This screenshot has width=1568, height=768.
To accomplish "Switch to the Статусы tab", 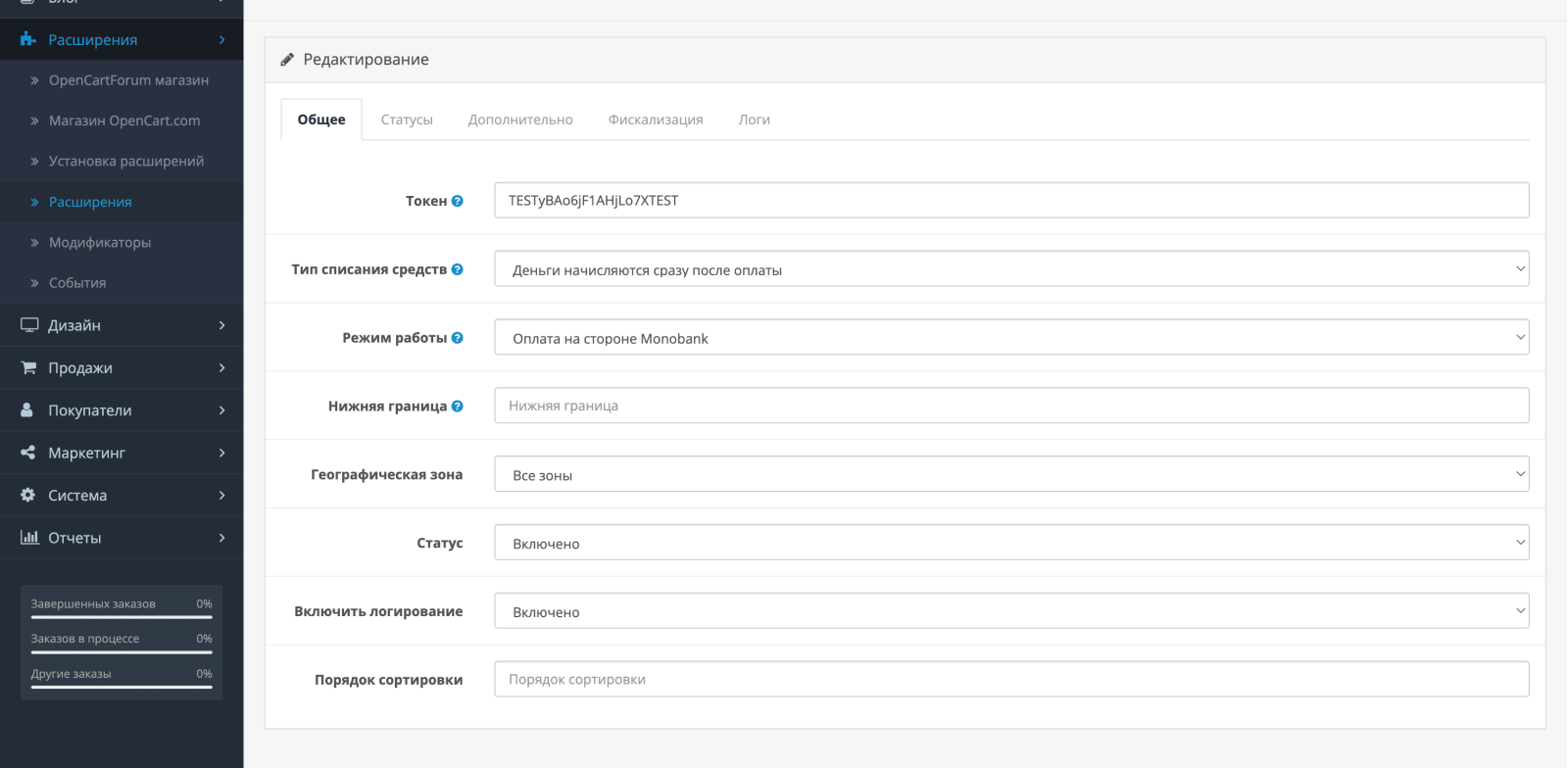I will click(x=407, y=120).
